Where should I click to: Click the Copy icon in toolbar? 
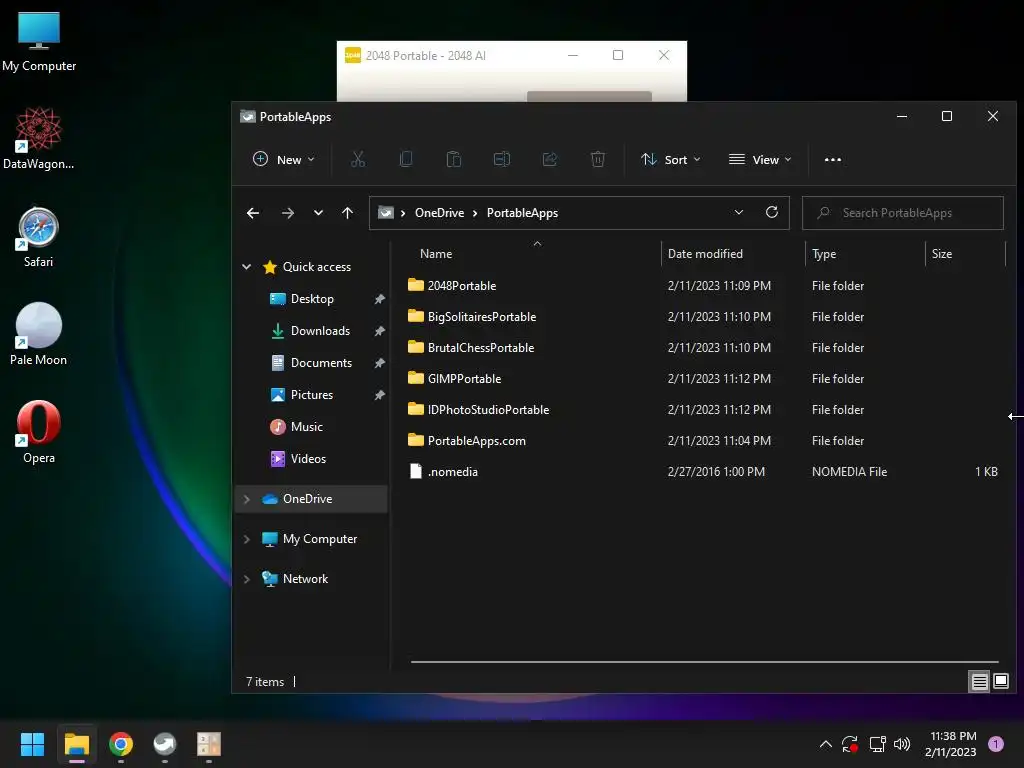pos(406,159)
